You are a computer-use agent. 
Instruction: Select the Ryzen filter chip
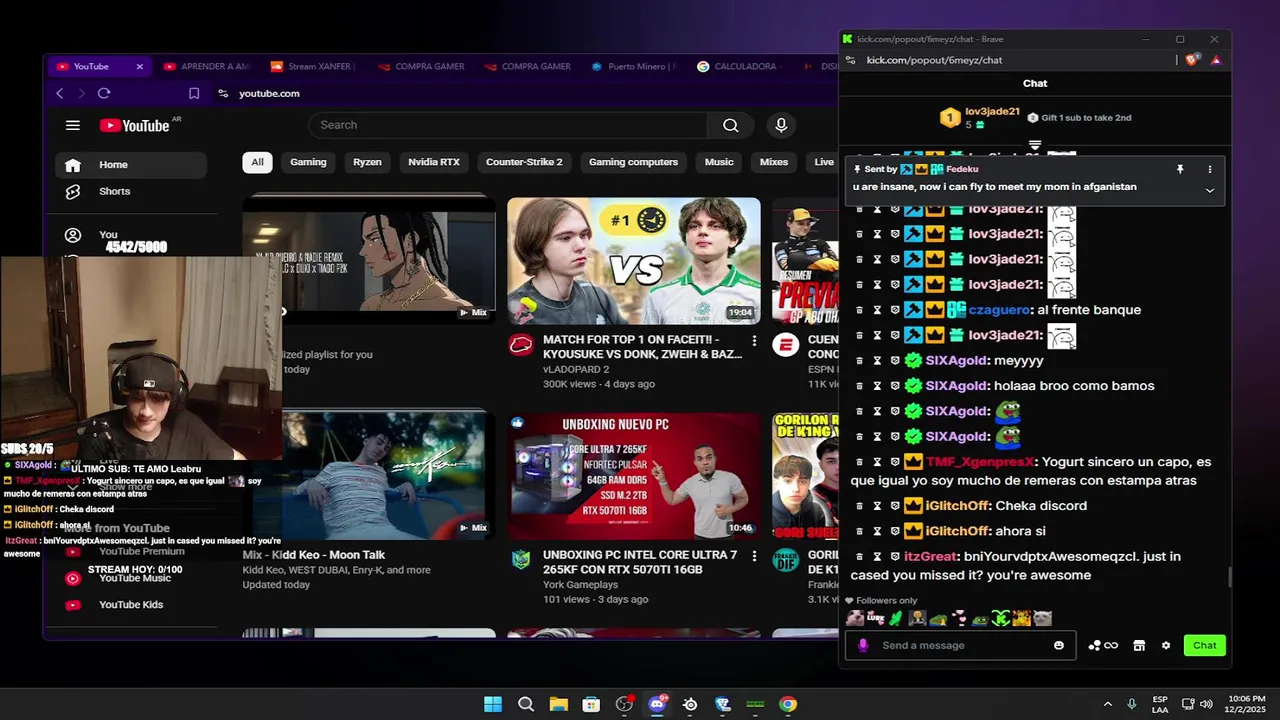tap(367, 162)
